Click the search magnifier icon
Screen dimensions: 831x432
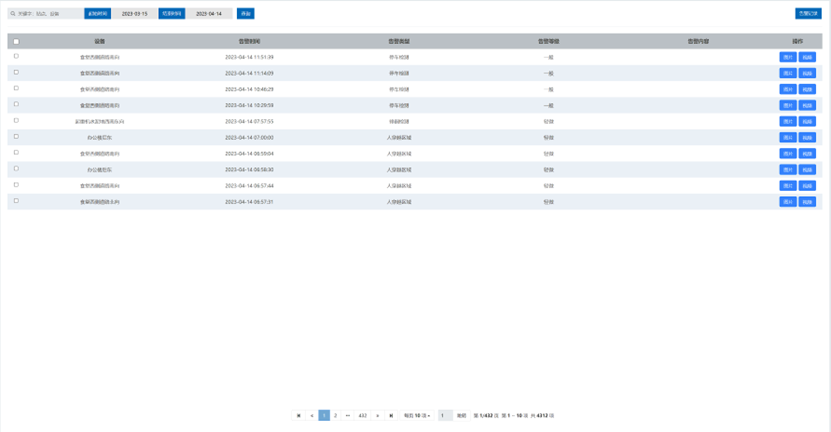[x=13, y=14]
